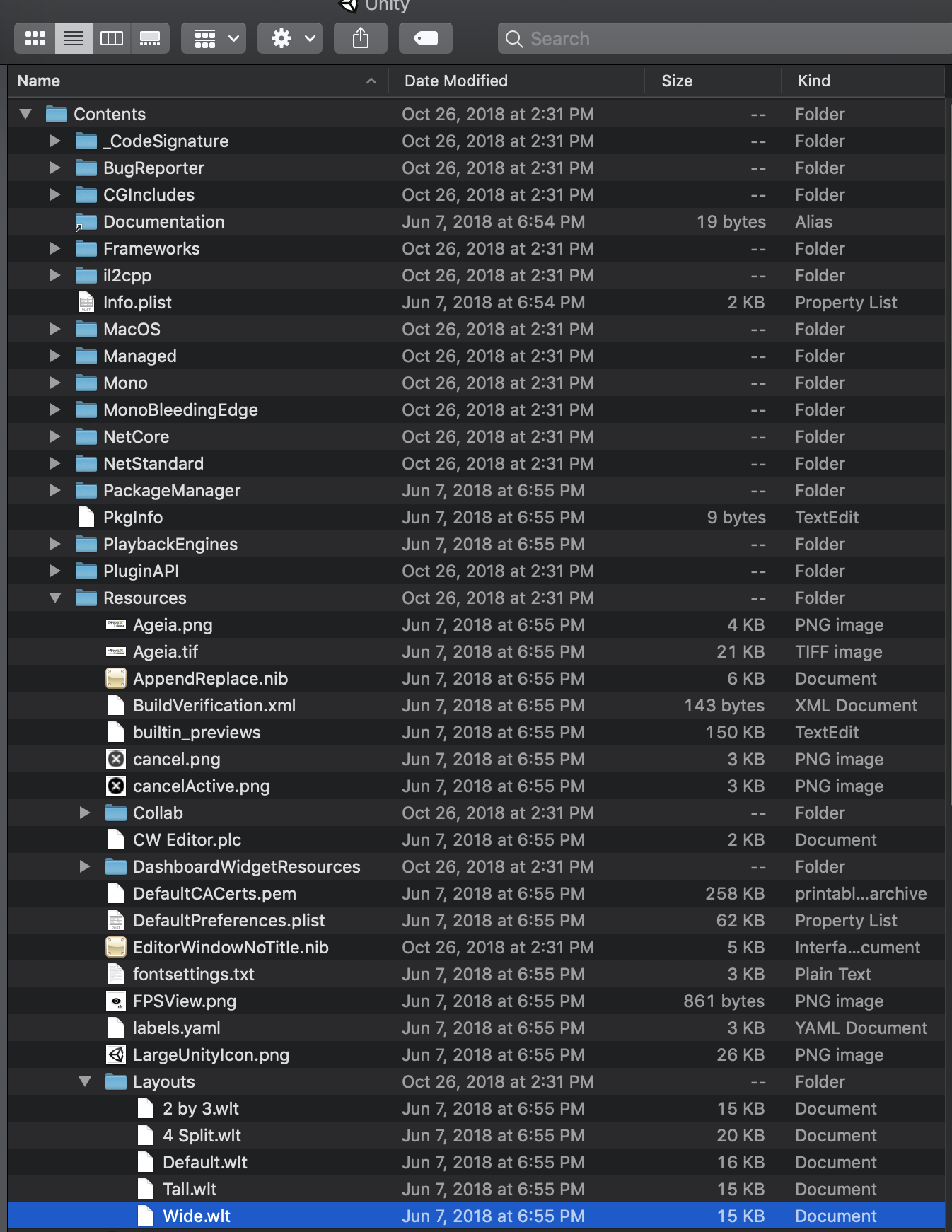Select the Info.plist file icon

point(86,302)
